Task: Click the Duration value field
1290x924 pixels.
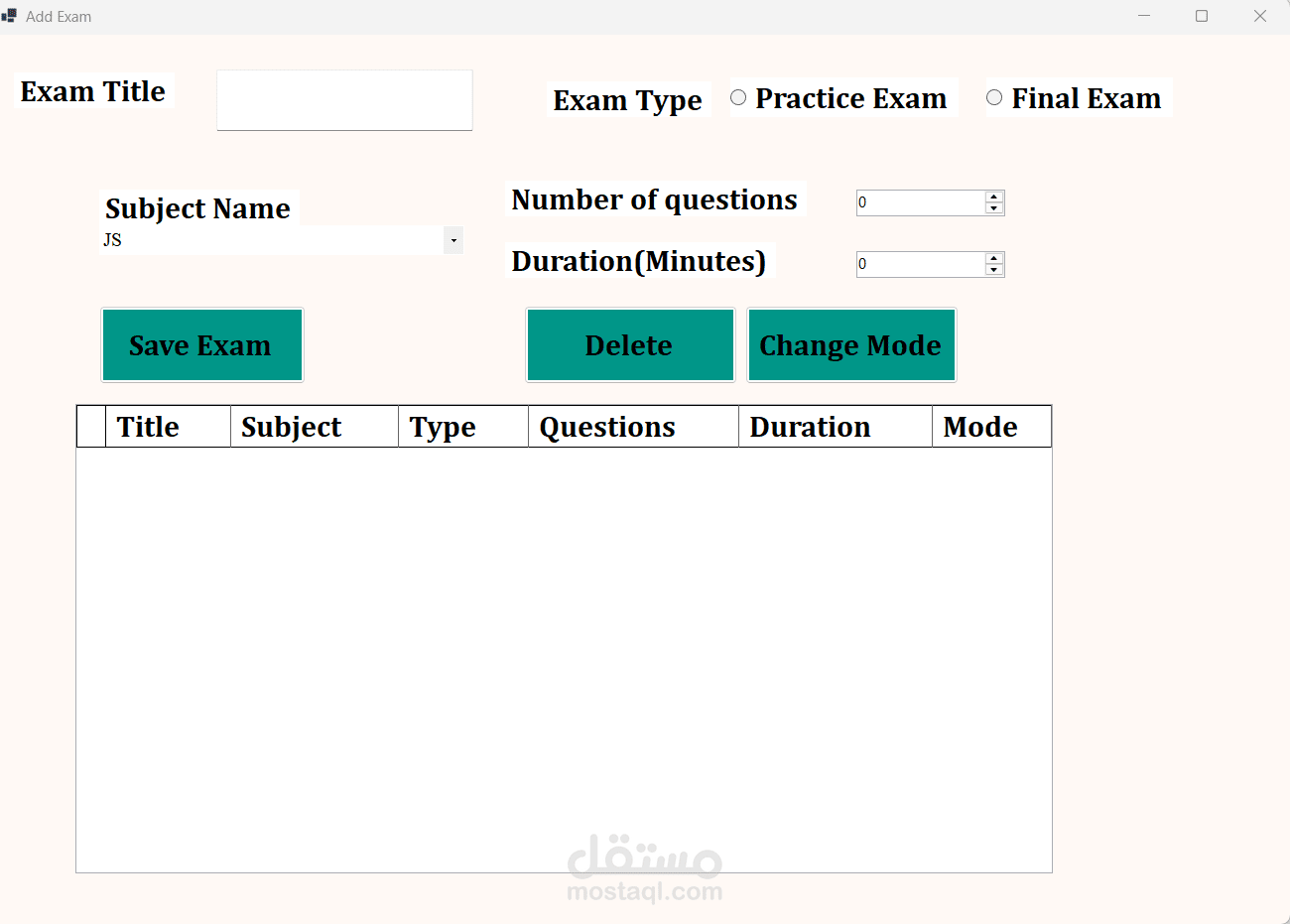Action: (920, 264)
